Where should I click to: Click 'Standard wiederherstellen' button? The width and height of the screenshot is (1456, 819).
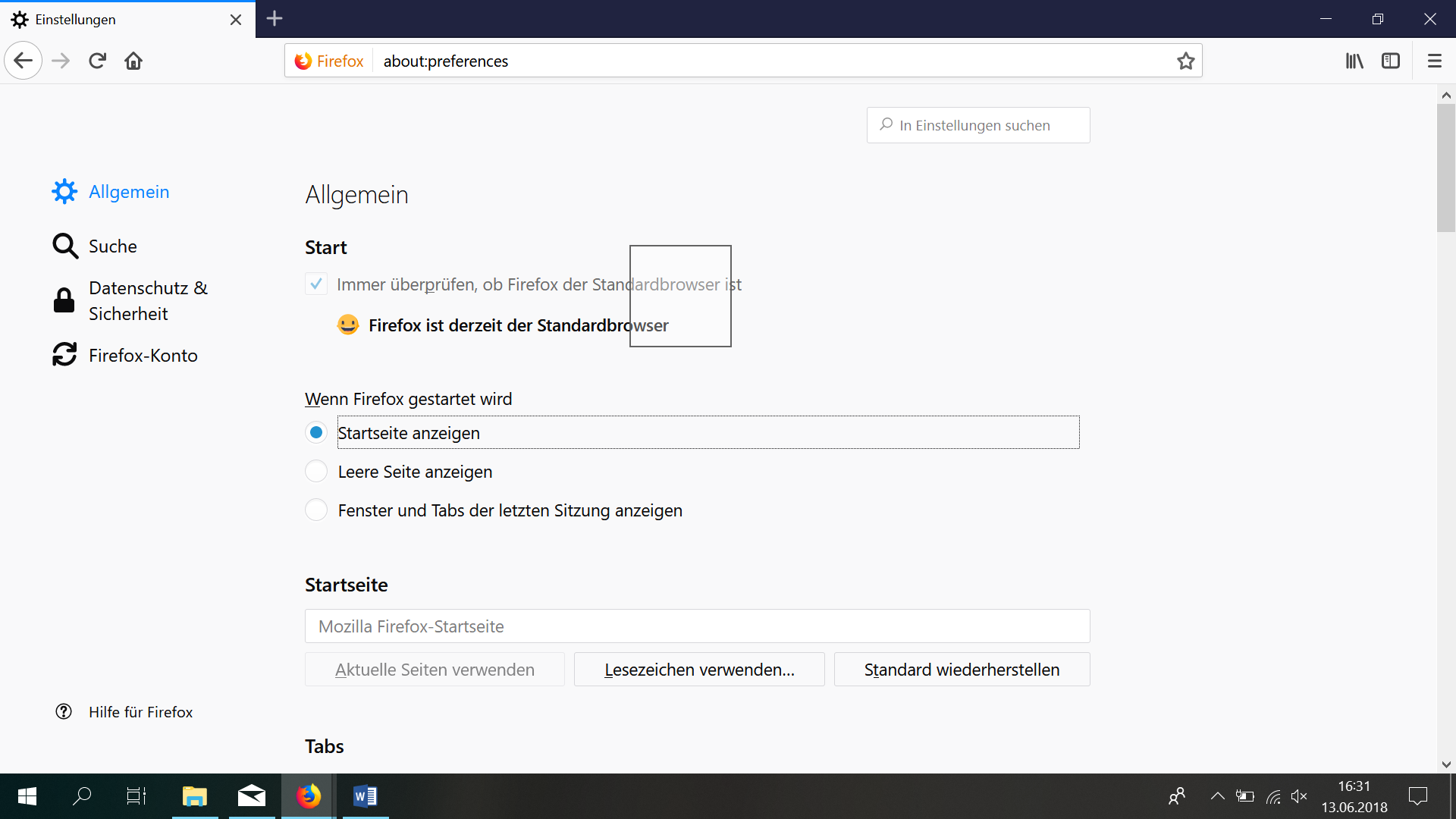click(962, 670)
